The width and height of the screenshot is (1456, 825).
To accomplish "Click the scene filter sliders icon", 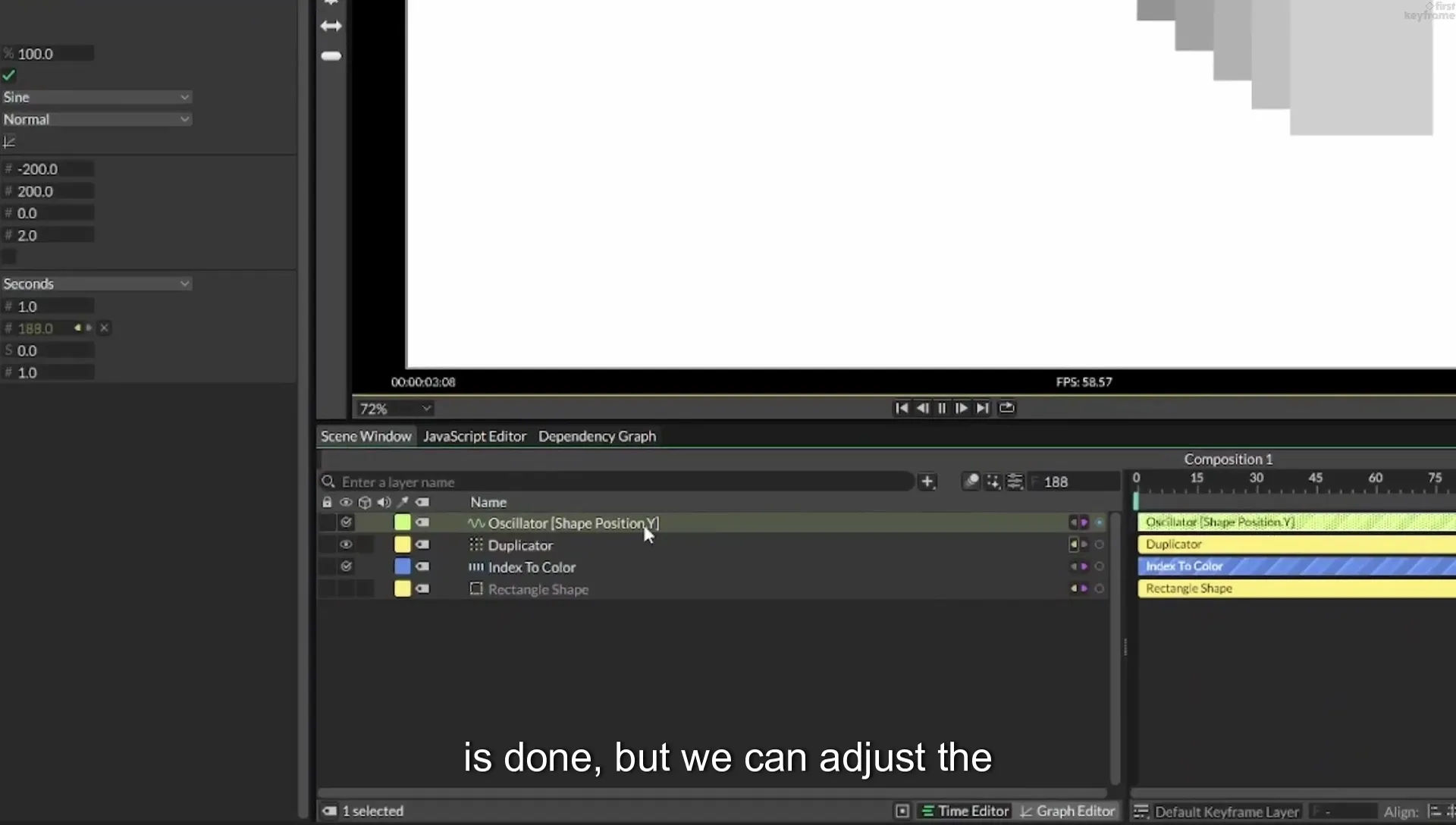I will pyautogui.click(x=1015, y=482).
